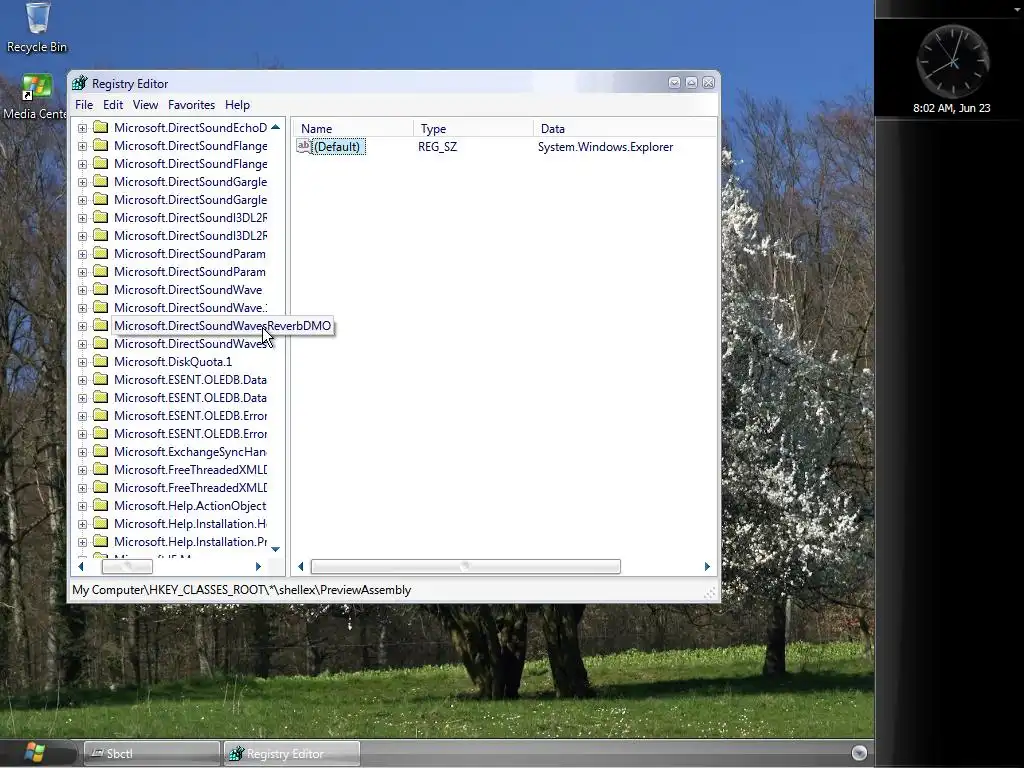The width and height of the screenshot is (1024, 768).
Task: Click the status bar registry path text
Action: click(x=242, y=590)
